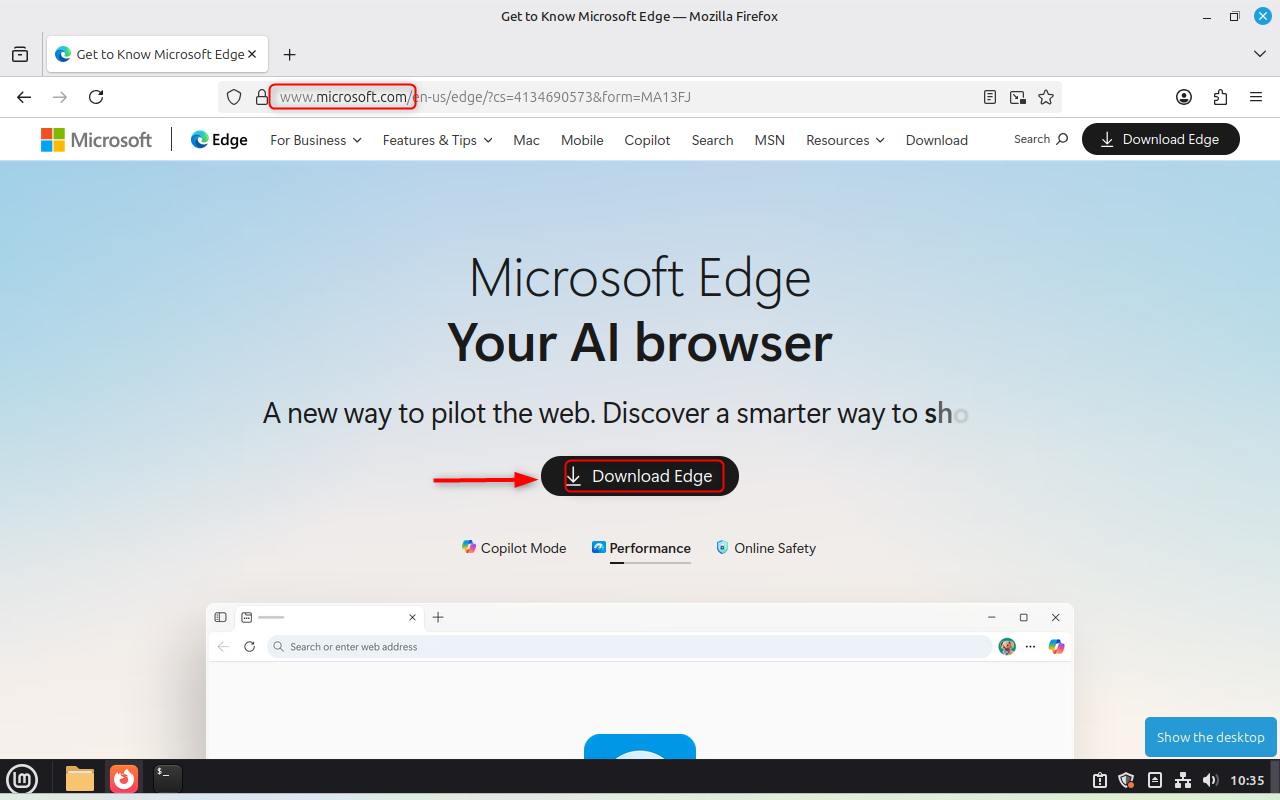
Task: Click the page reload button
Action: tap(96, 97)
